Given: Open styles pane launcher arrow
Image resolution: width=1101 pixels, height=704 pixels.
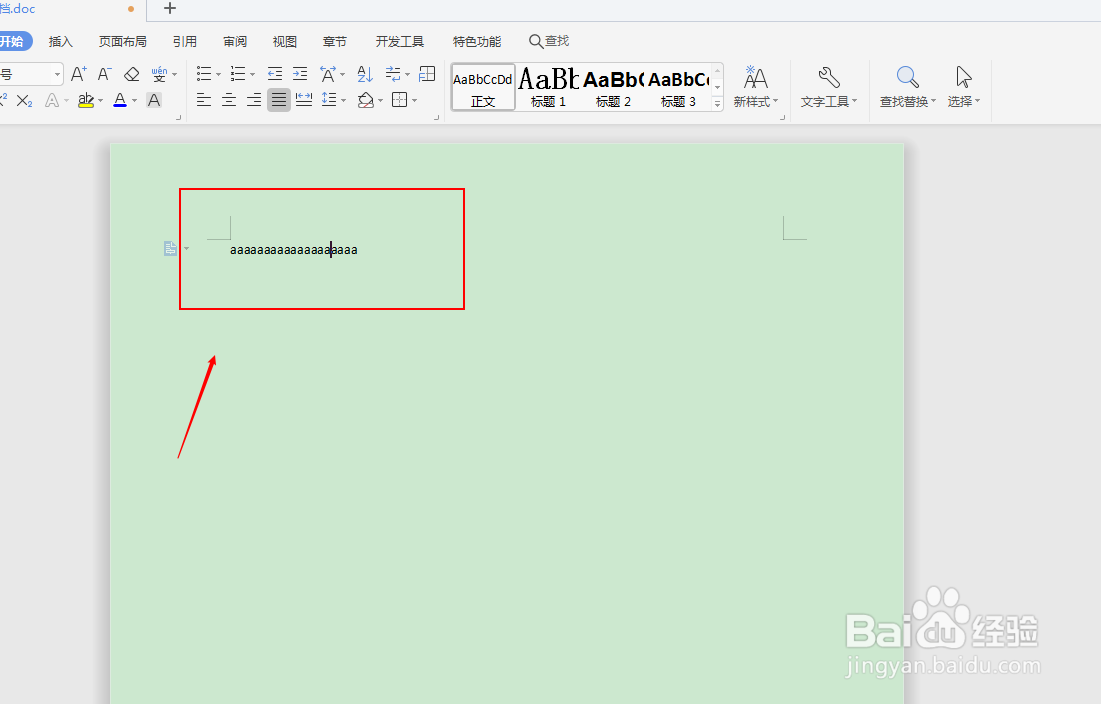Looking at the screenshot, I should [x=782, y=118].
